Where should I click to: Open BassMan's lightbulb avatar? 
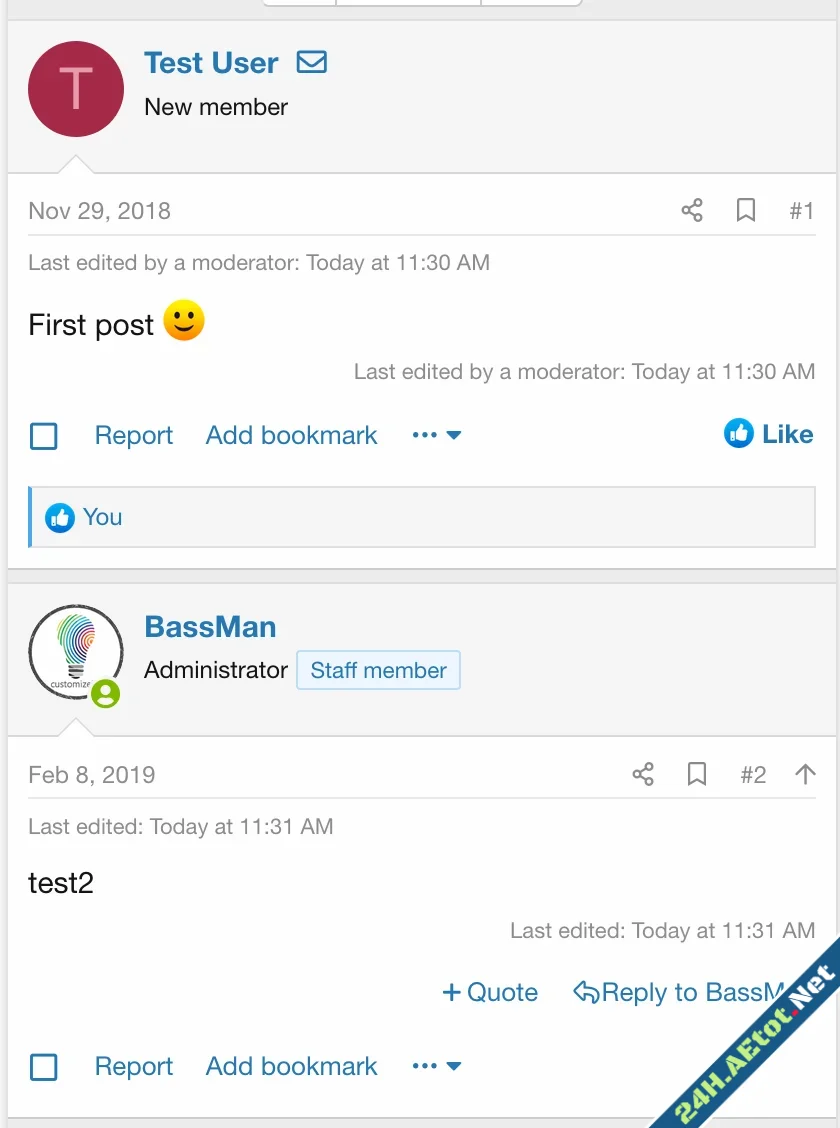tap(76, 652)
